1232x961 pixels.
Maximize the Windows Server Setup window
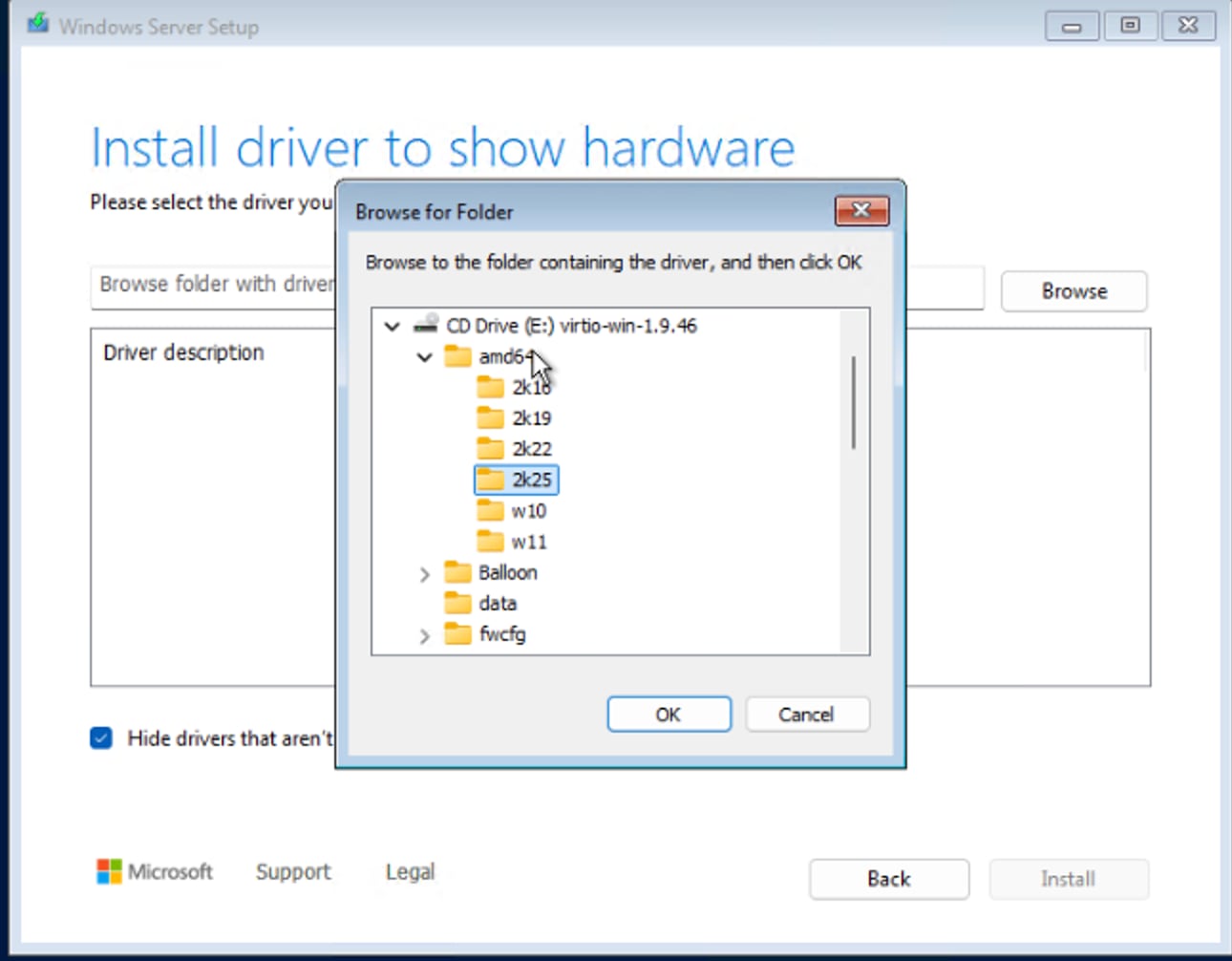tap(1130, 26)
